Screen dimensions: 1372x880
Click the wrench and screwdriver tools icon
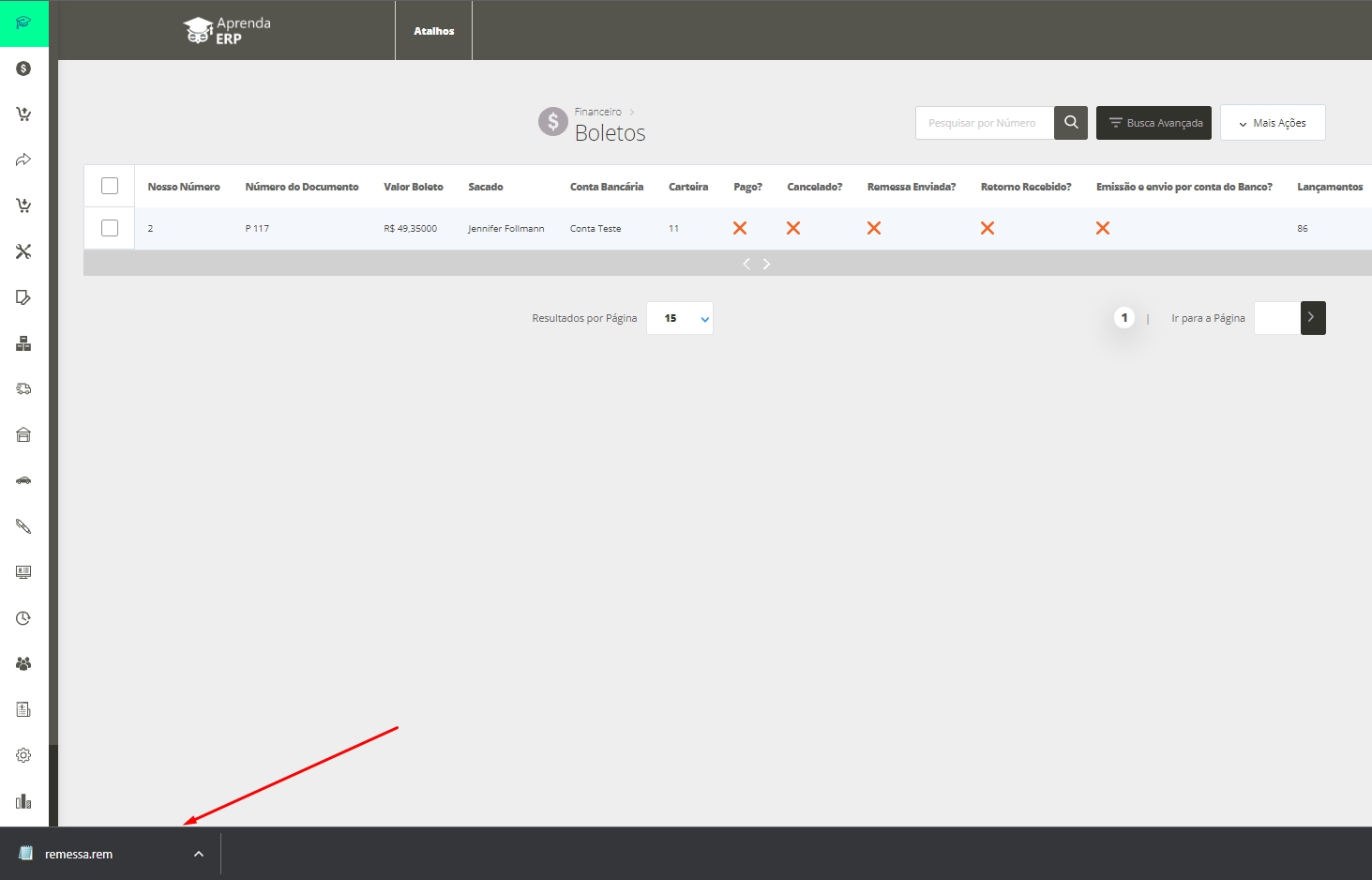[23, 251]
